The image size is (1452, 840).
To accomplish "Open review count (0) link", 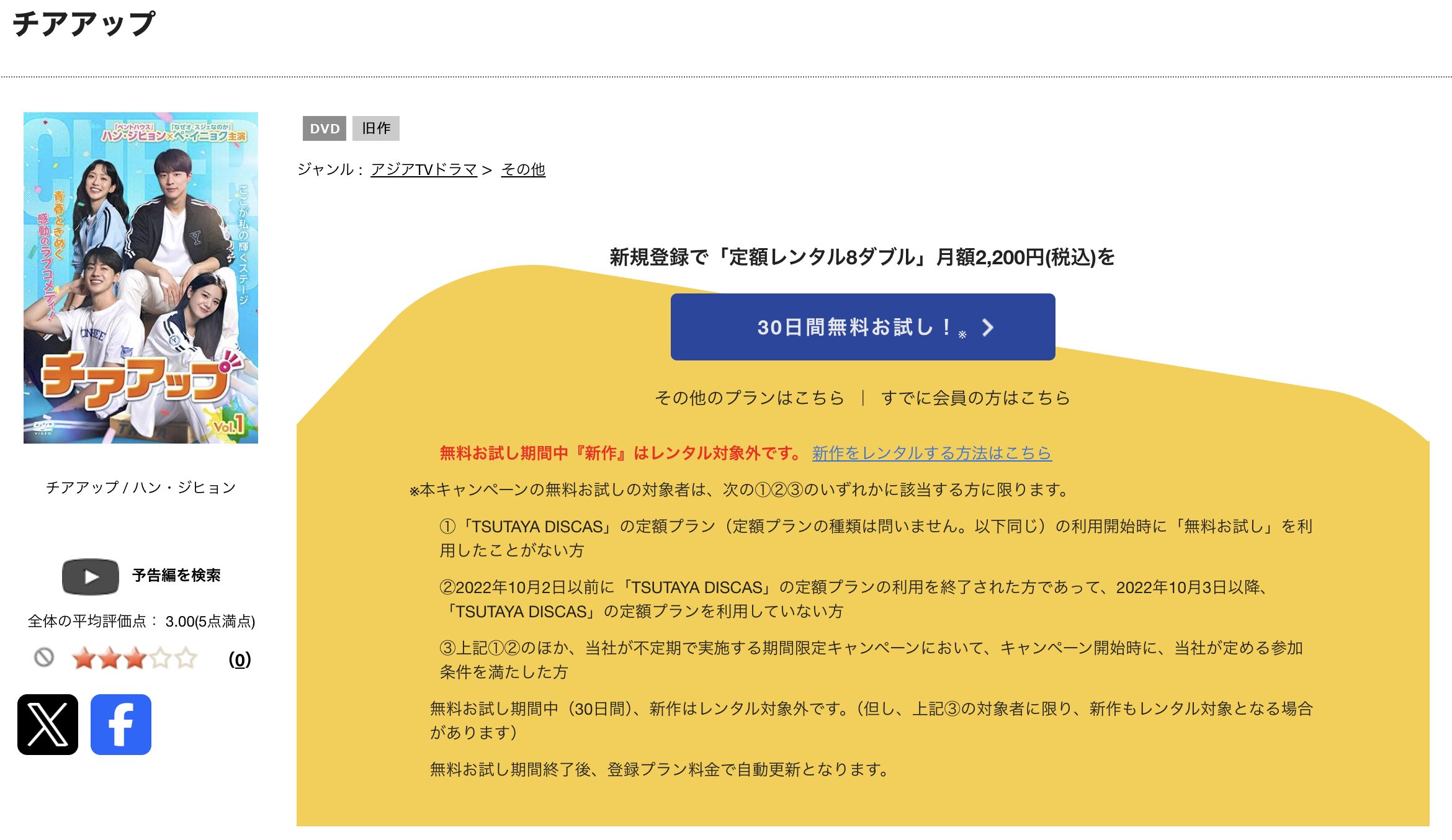I will pyautogui.click(x=240, y=659).
